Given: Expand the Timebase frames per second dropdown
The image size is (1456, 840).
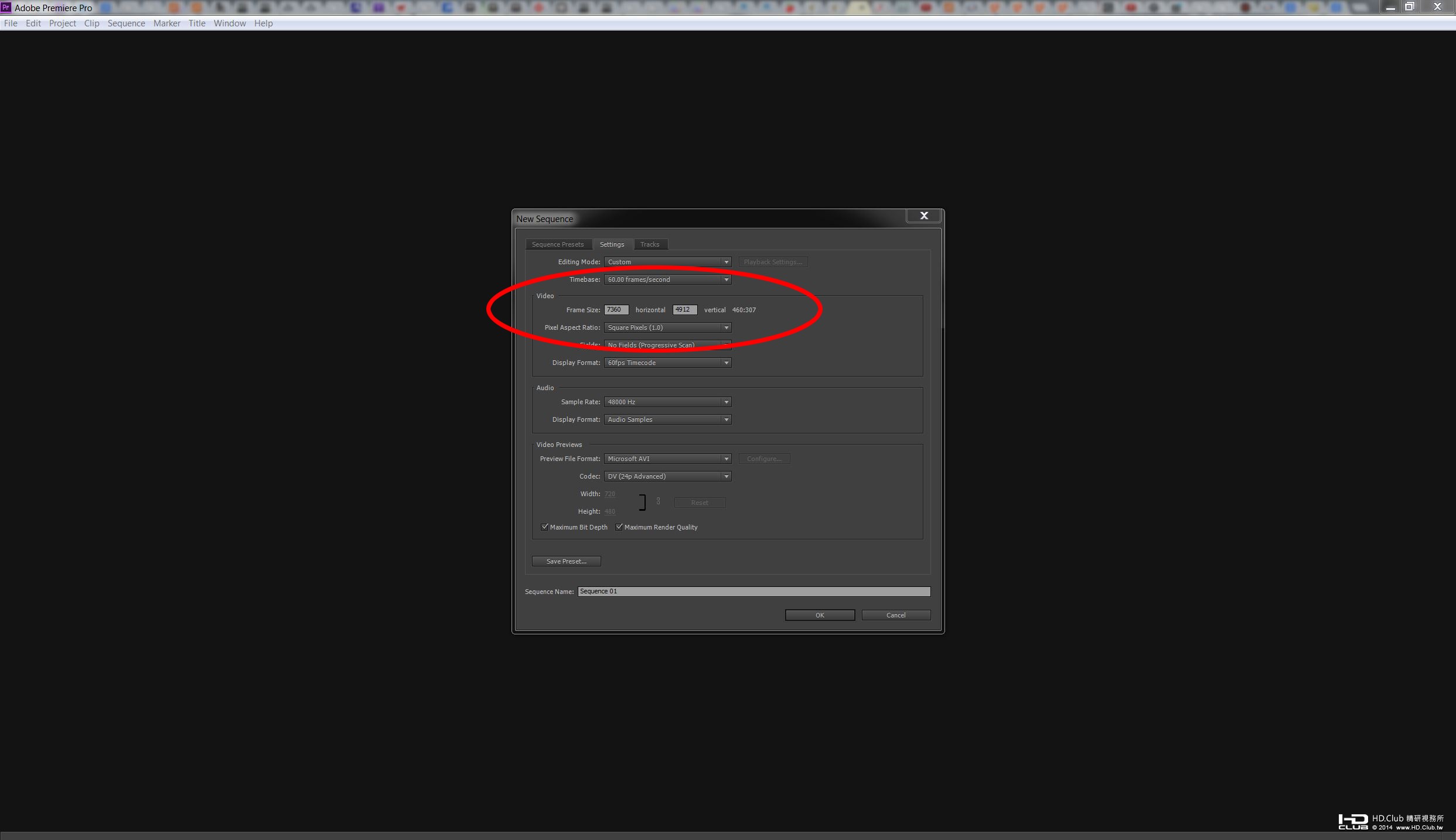Looking at the screenshot, I should coord(667,279).
